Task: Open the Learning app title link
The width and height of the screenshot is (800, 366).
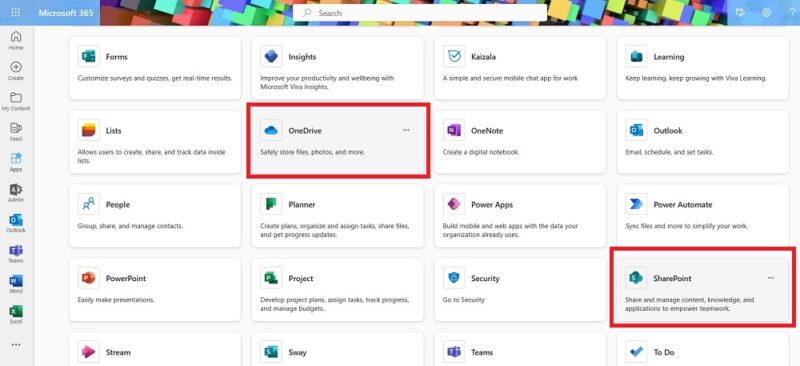Action: [x=669, y=57]
